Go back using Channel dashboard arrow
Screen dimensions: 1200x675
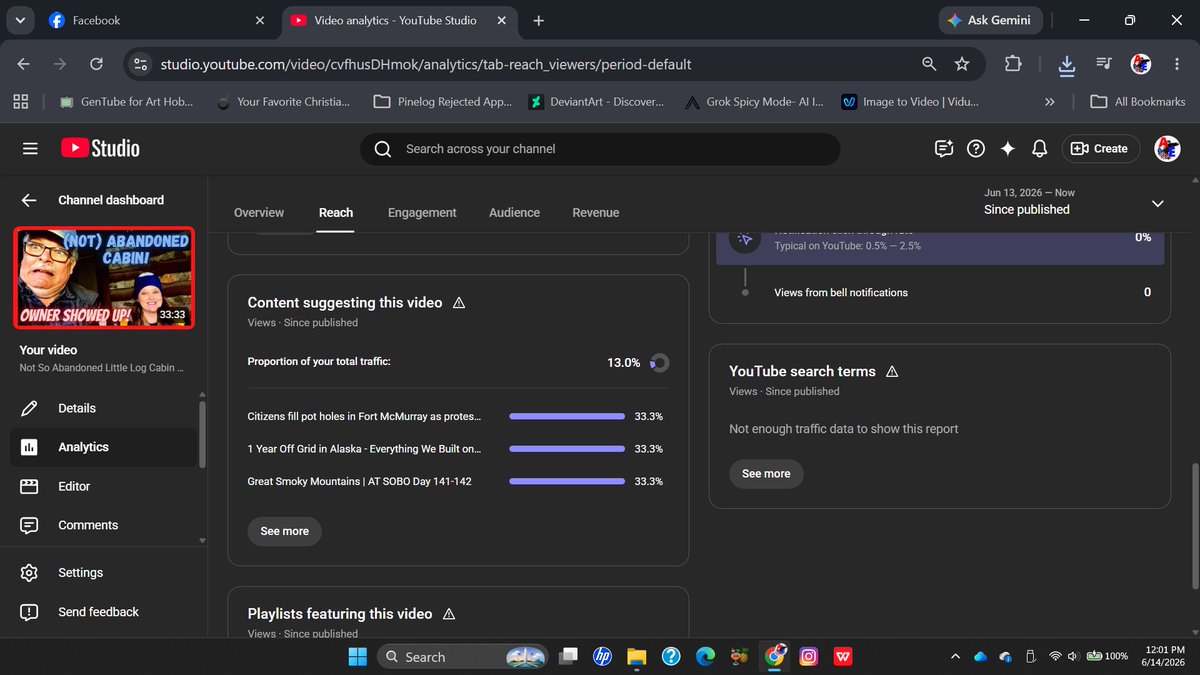click(x=29, y=200)
